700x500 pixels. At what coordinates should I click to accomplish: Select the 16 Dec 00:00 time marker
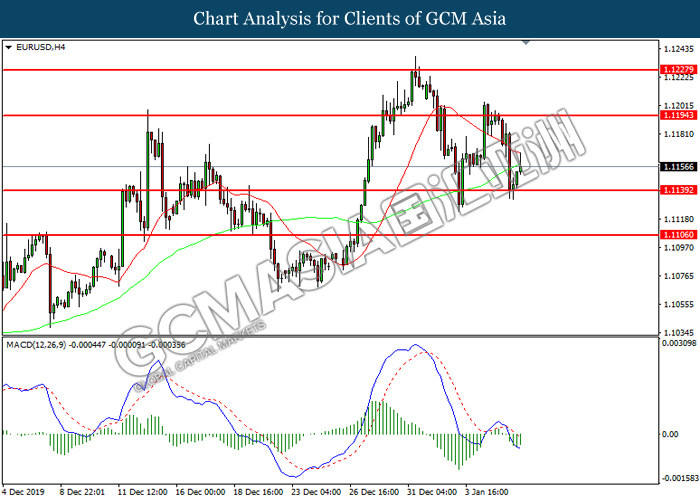pos(200,492)
